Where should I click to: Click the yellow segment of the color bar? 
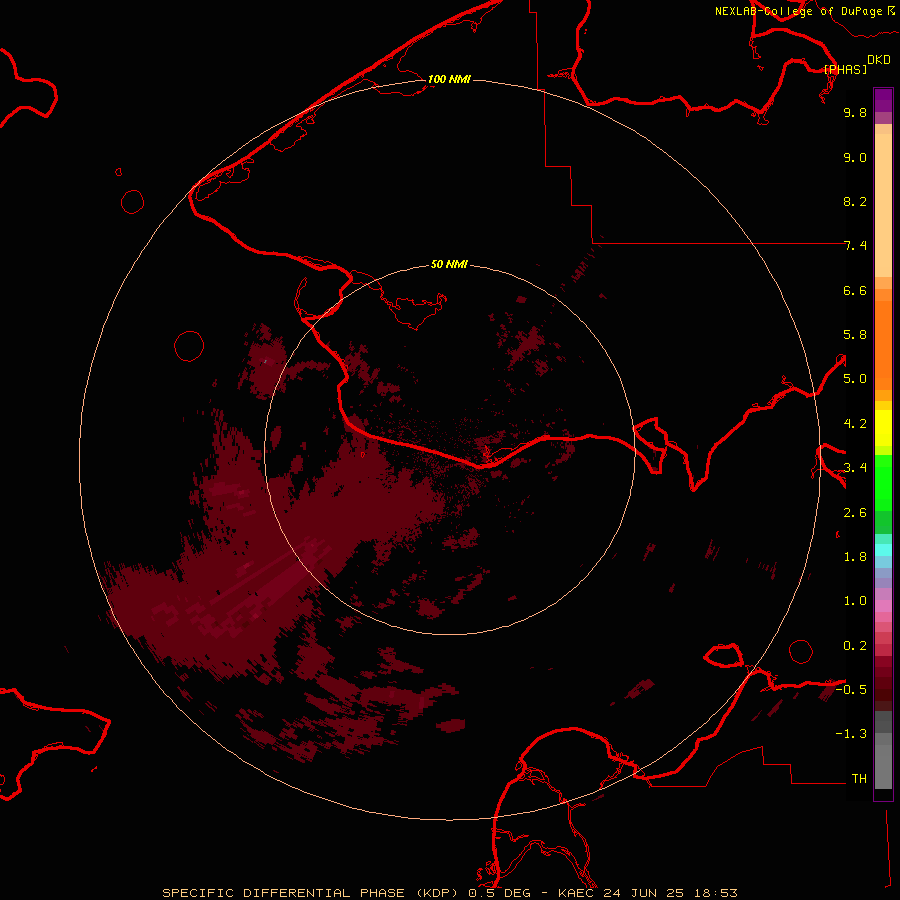(883, 428)
